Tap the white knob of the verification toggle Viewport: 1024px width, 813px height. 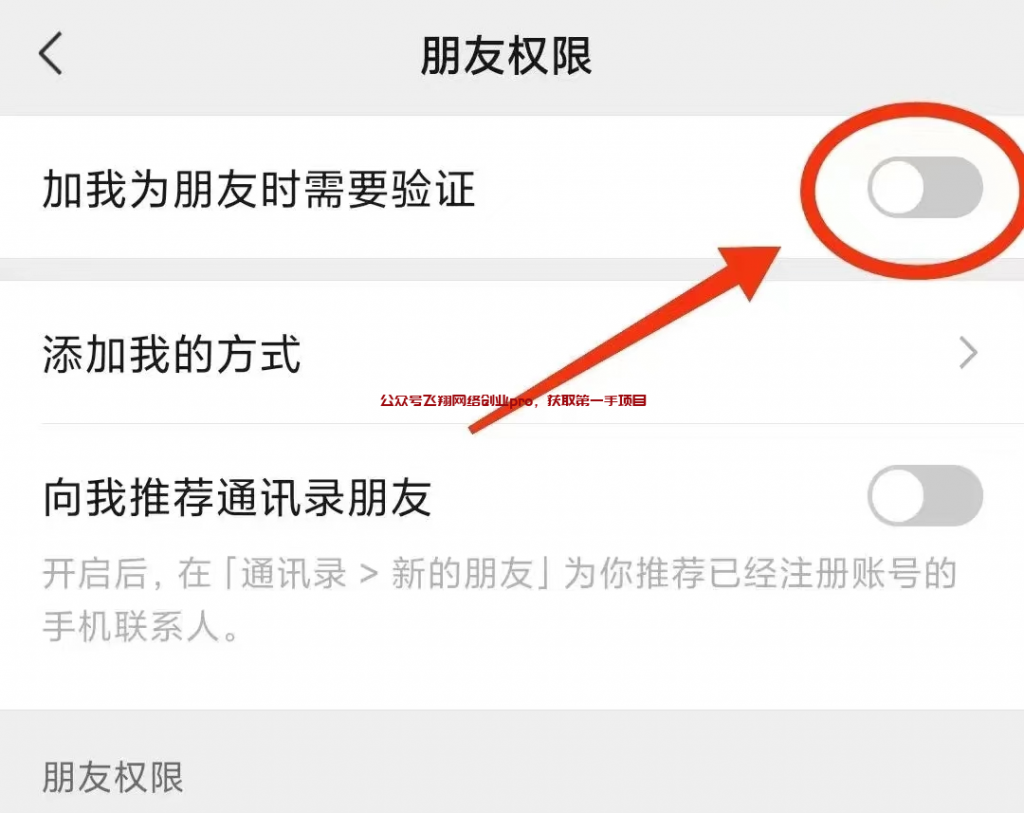pos(898,187)
